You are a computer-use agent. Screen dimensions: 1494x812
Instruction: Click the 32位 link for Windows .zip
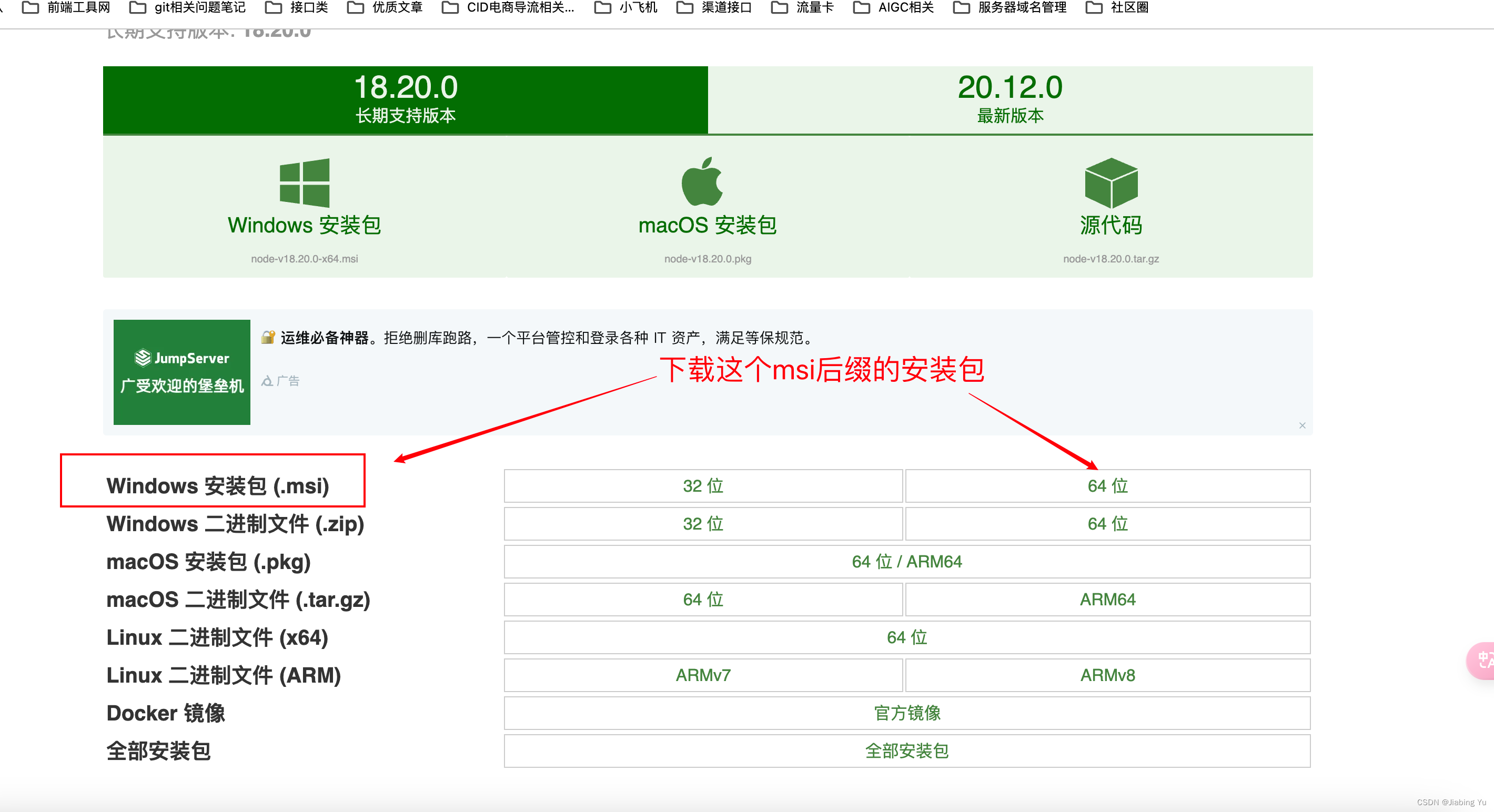point(703,523)
